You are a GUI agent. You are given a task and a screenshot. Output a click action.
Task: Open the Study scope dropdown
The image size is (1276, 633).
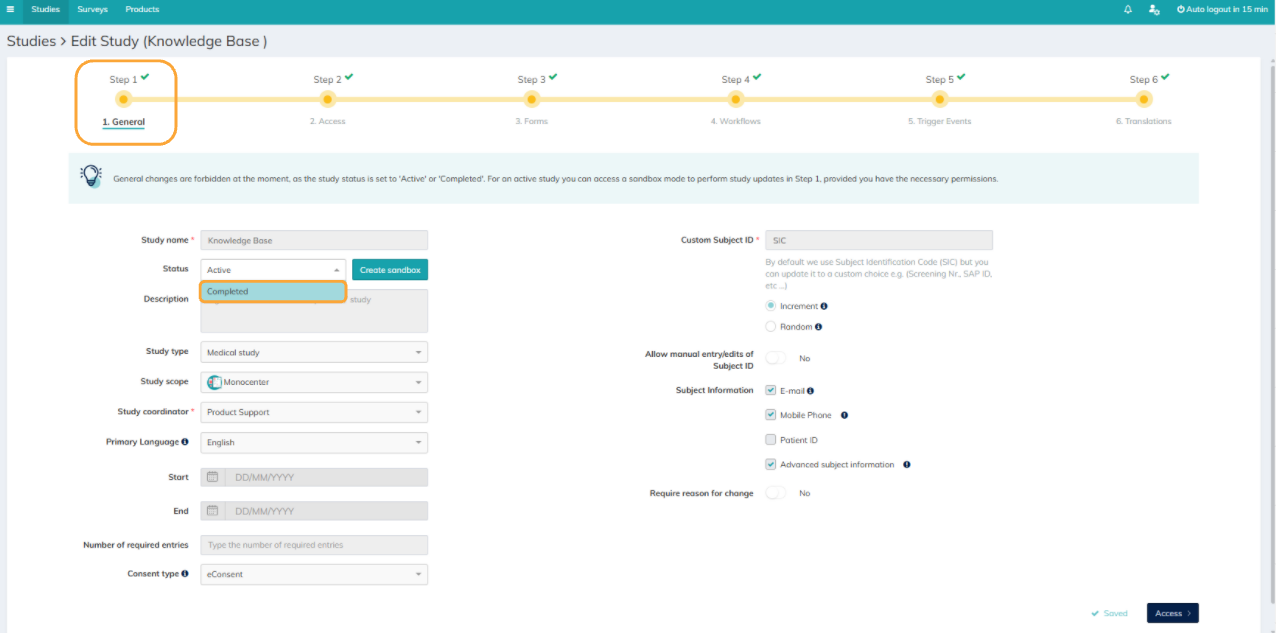click(314, 382)
